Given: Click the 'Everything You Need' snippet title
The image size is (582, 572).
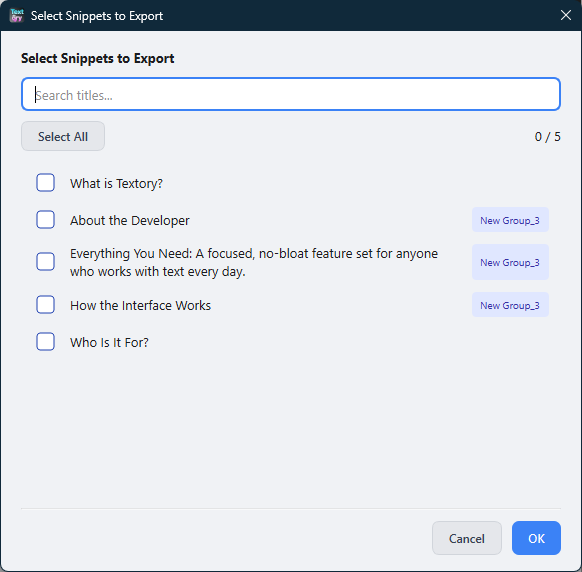Looking at the screenshot, I should click(x=254, y=262).
